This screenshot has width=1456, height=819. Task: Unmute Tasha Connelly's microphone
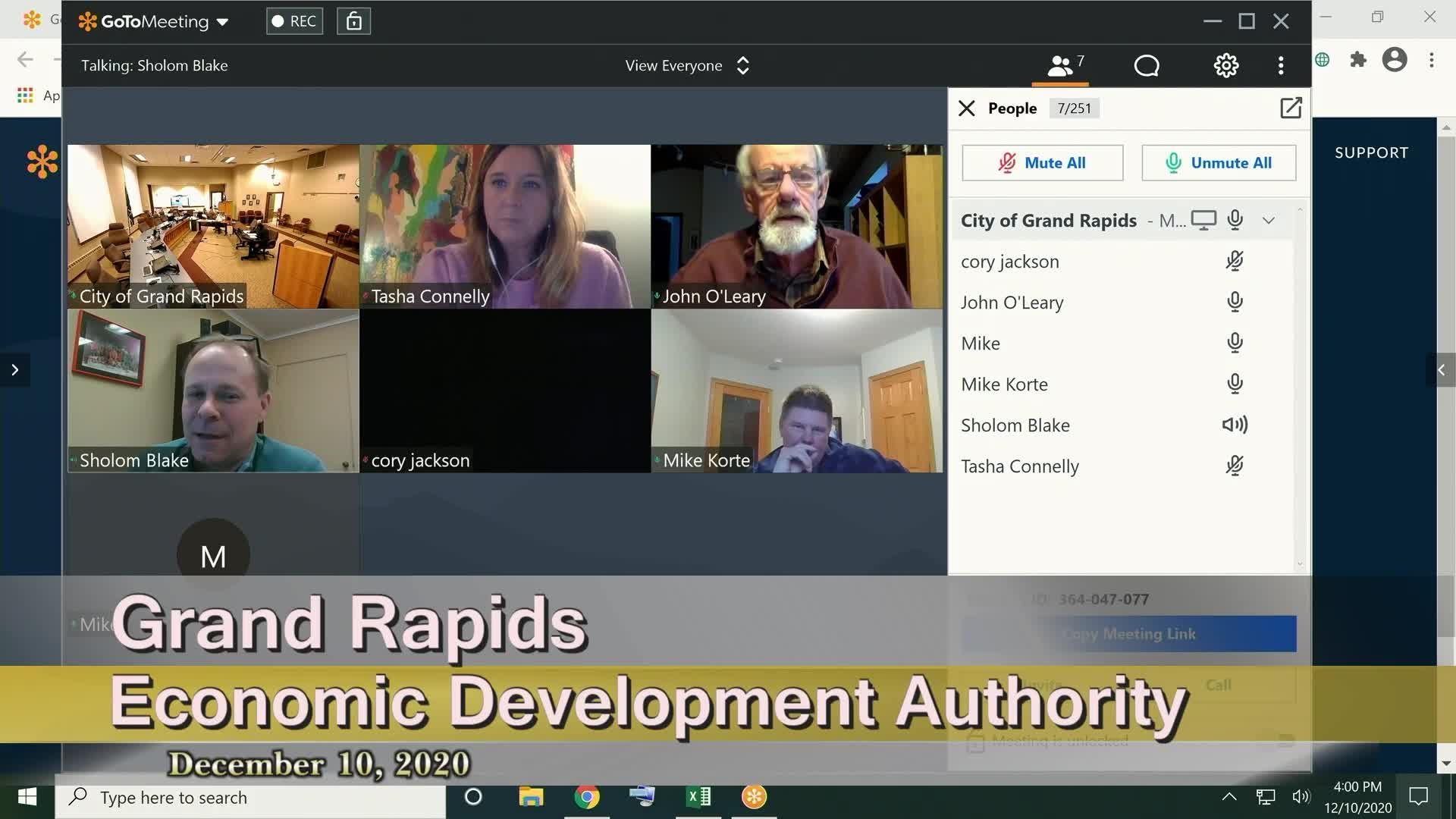coord(1234,466)
